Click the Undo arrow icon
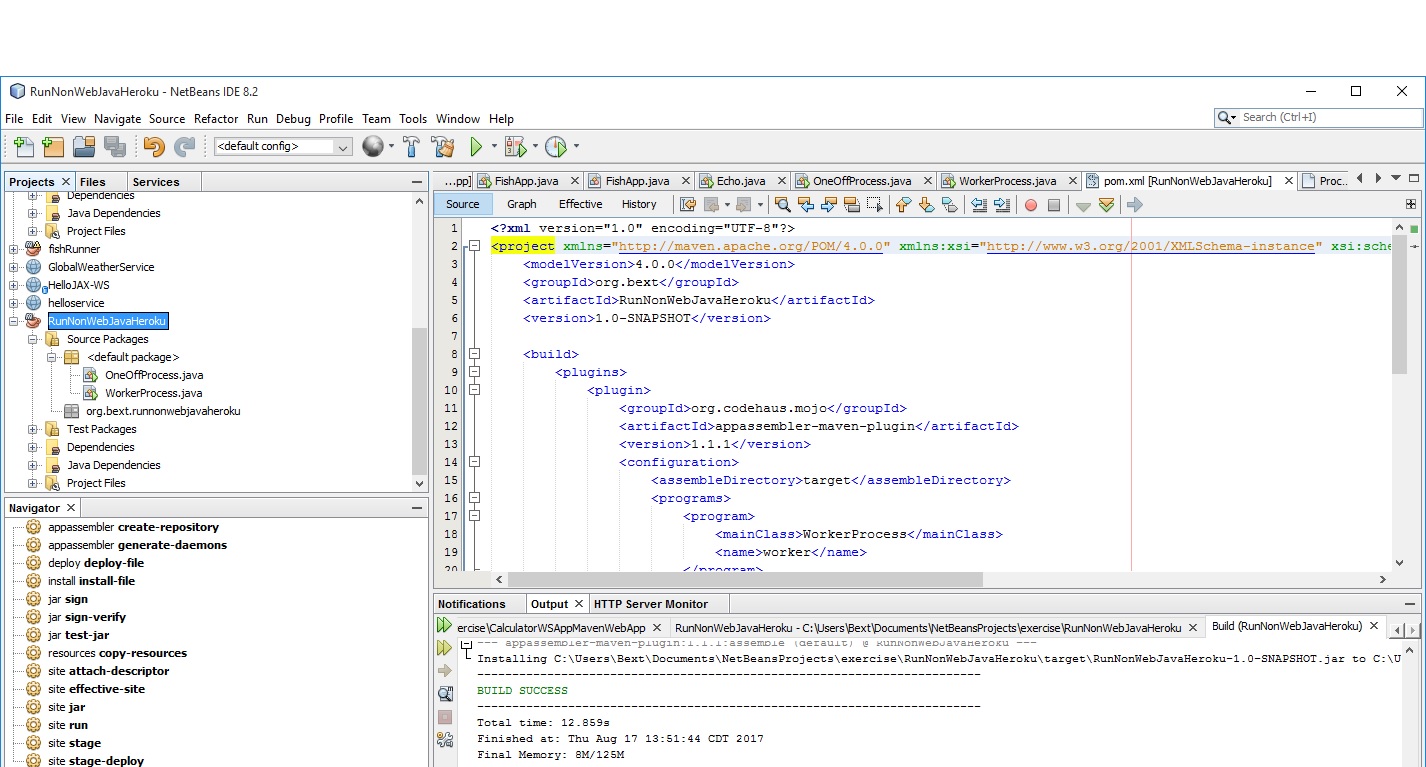The height and width of the screenshot is (767, 1426). [x=153, y=147]
